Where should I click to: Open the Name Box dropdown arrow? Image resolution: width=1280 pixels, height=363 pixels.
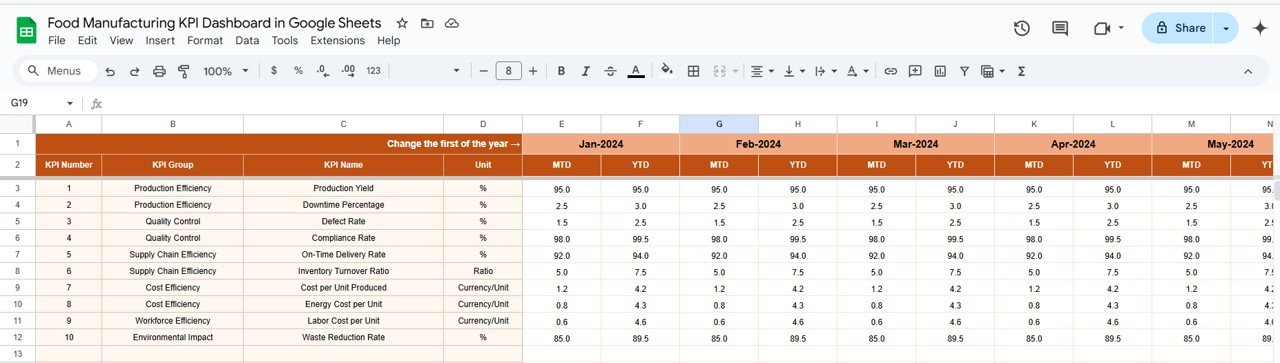coord(70,103)
